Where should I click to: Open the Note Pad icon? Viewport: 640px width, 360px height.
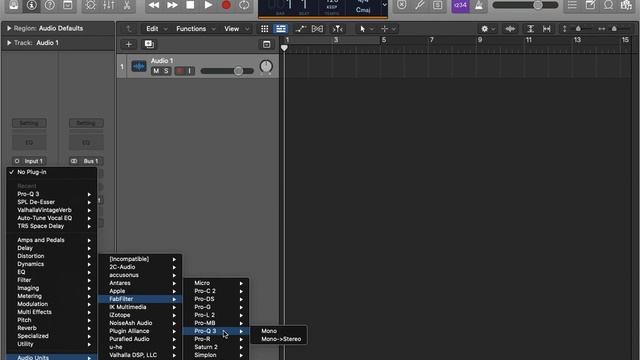(590, 5)
